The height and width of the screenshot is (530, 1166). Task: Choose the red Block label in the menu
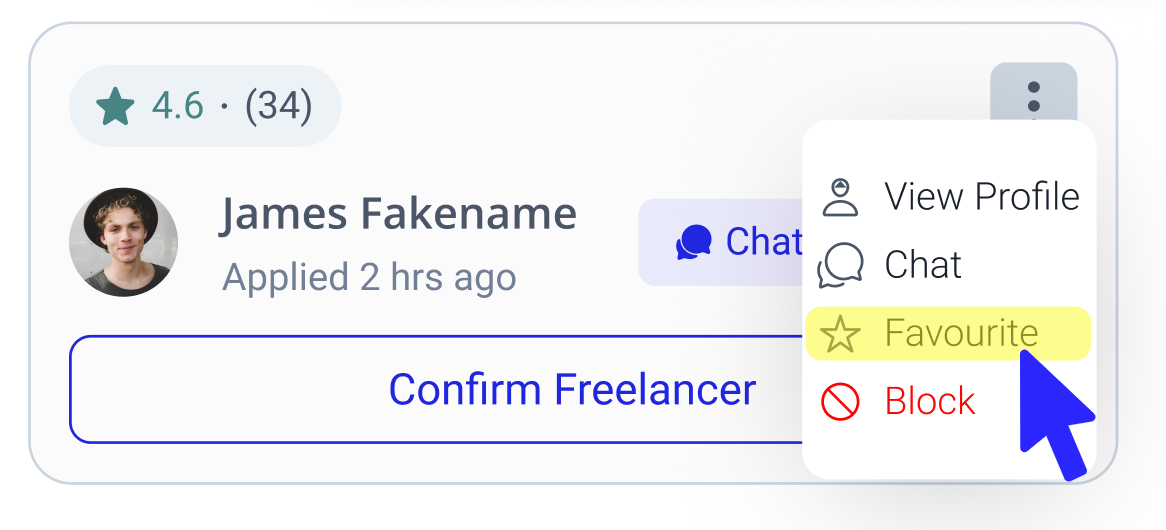(929, 401)
